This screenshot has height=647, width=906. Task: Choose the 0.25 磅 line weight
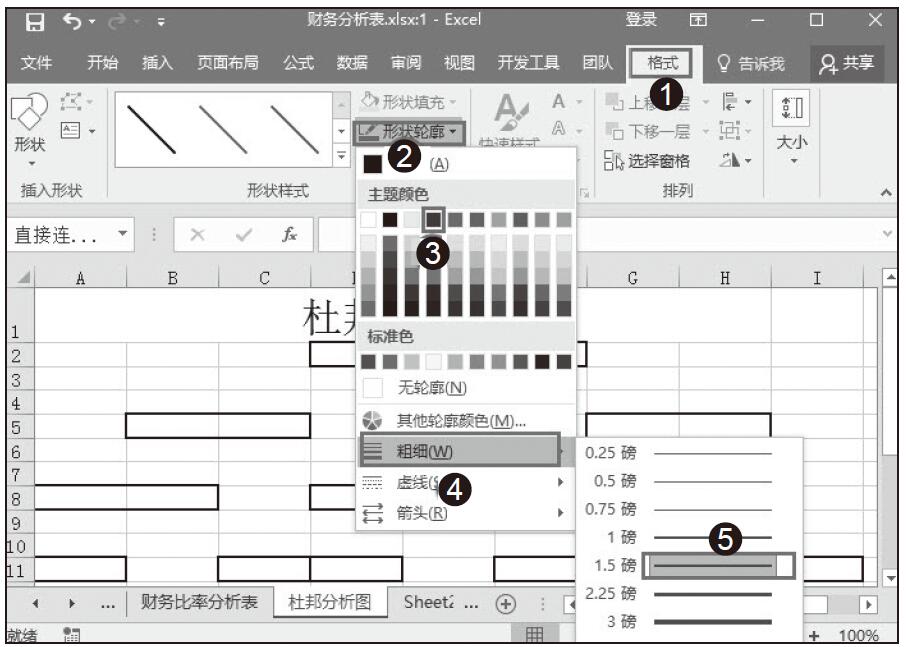[712, 453]
